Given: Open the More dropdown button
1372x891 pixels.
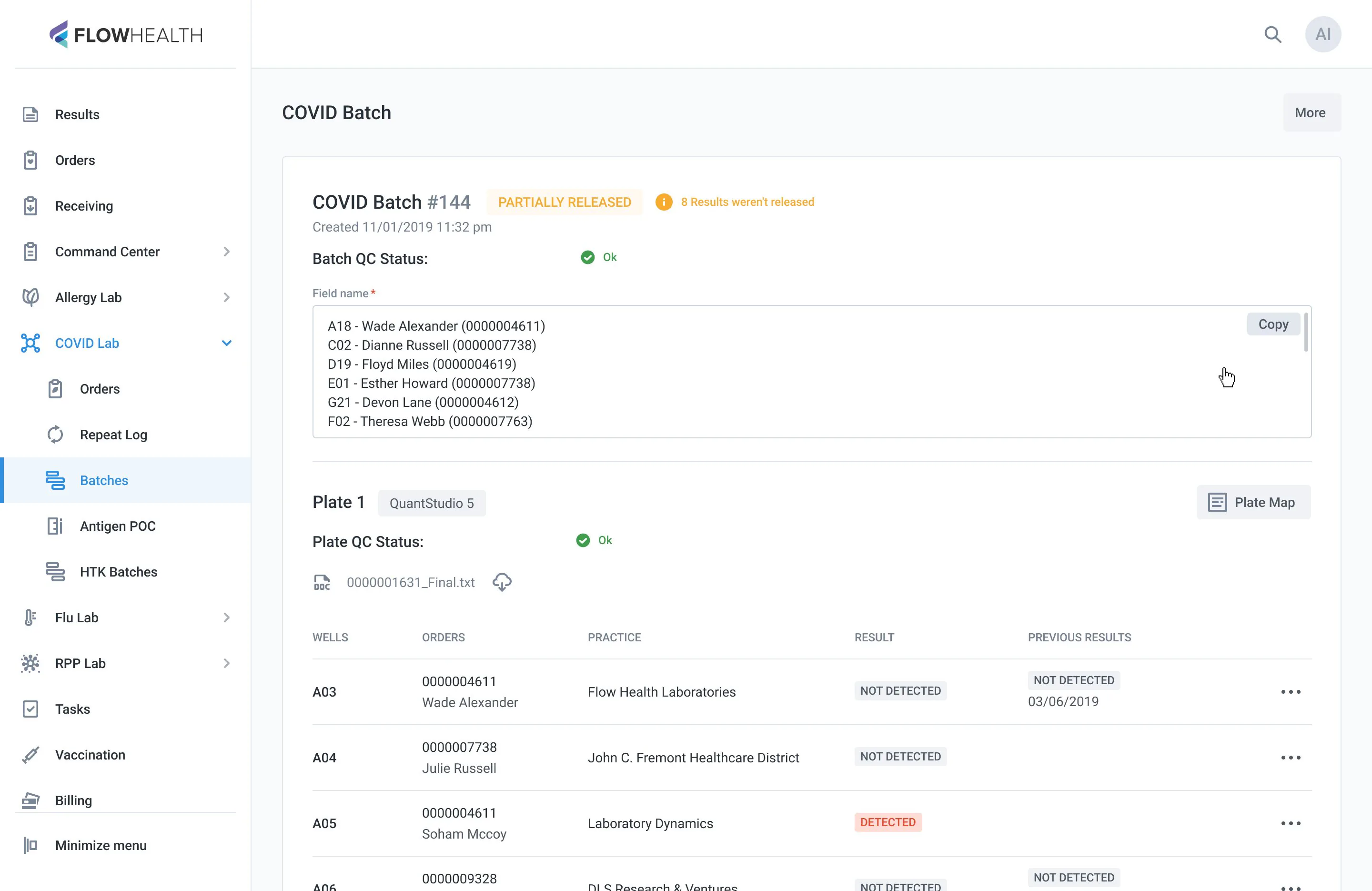Looking at the screenshot, I should click(x=1311, y=112).
